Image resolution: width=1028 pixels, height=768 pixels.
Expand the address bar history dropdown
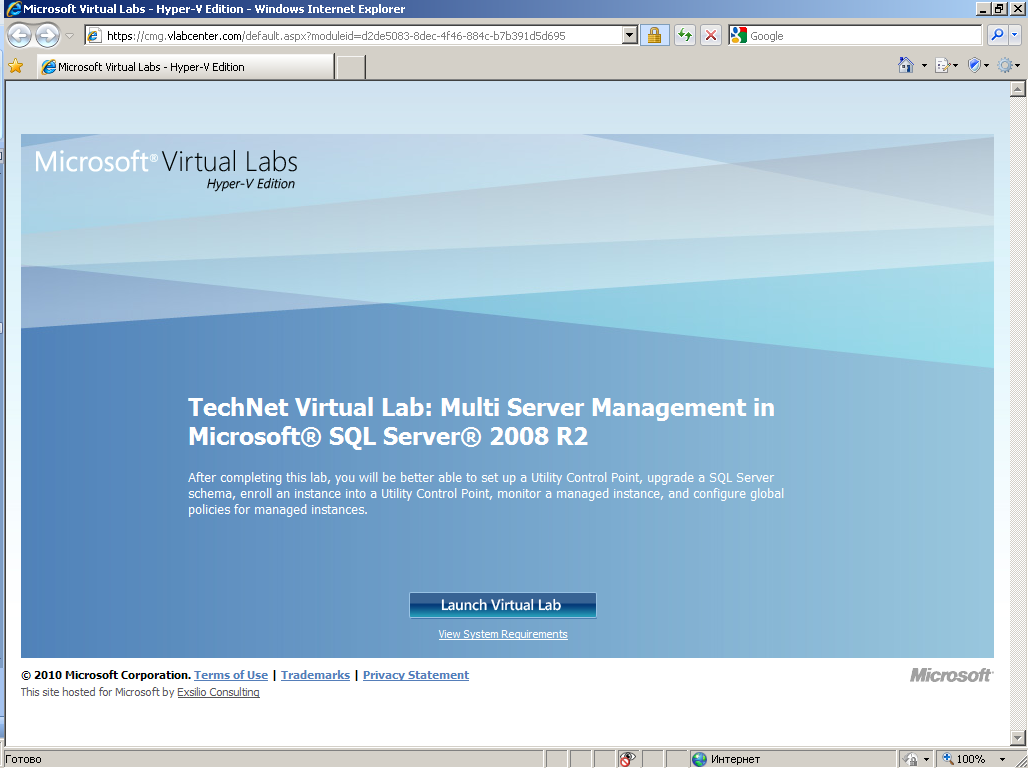(x=629, y=36)
